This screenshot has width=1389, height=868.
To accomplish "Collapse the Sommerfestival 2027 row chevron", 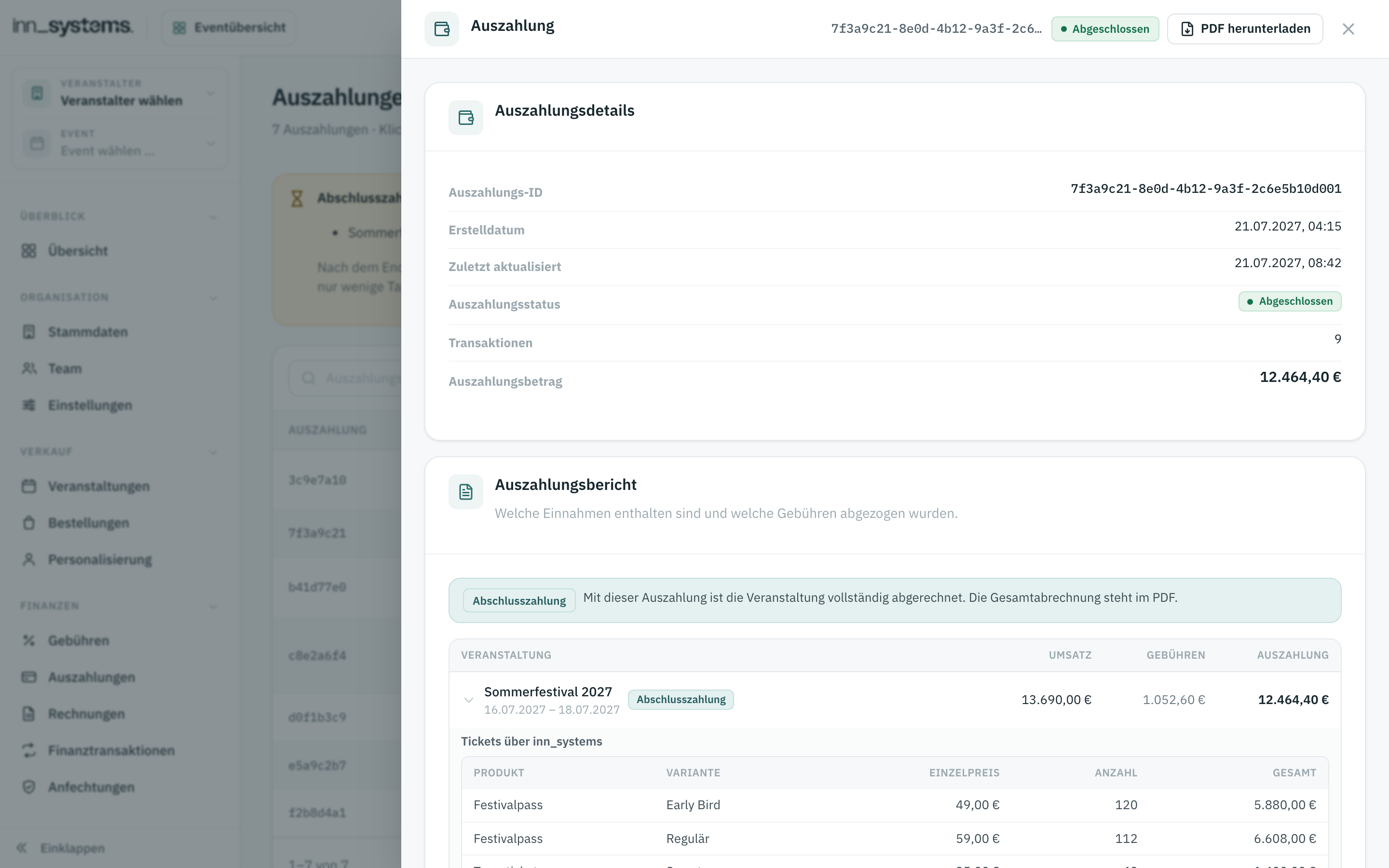I will (x=468, y=700).
